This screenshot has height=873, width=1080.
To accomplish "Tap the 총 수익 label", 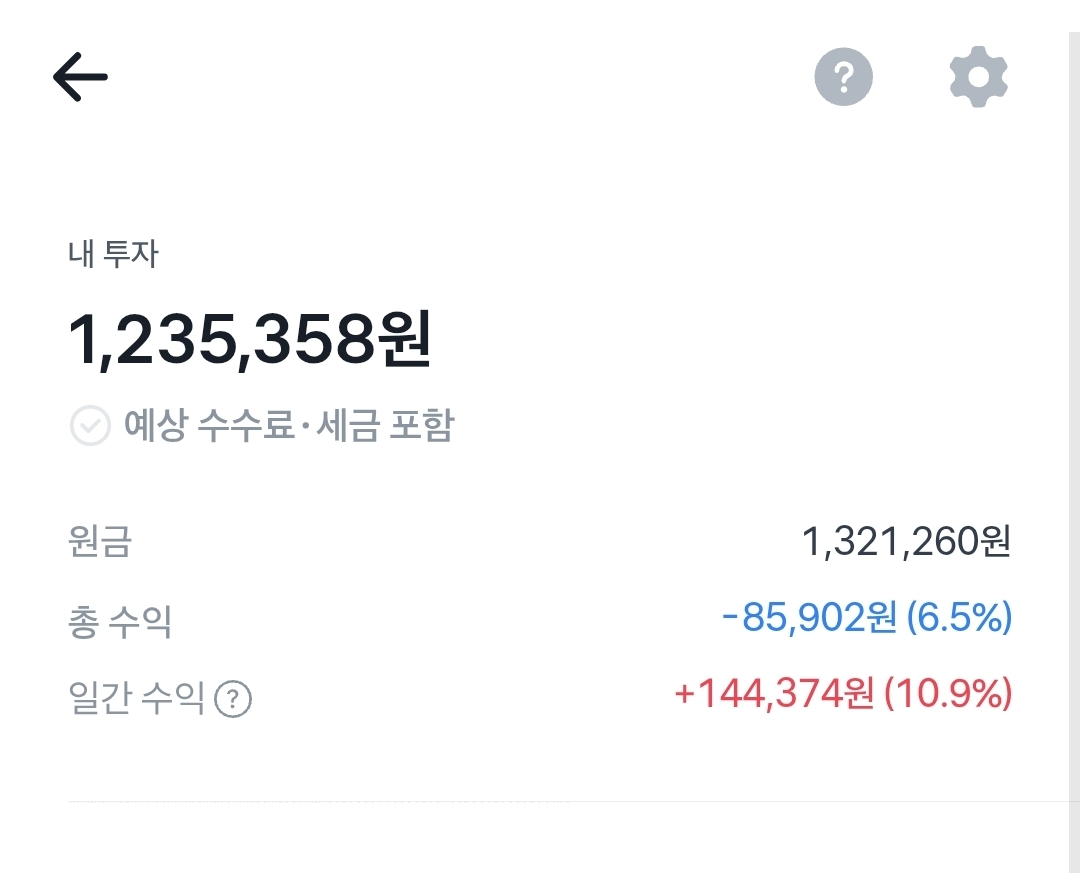I will point(119,620).
